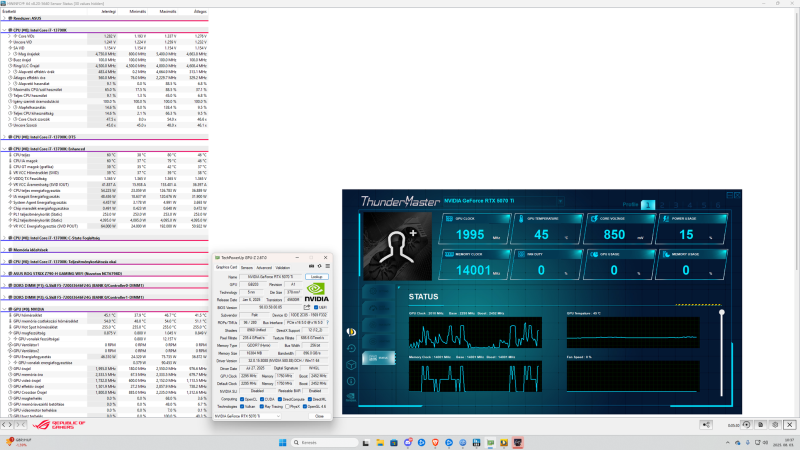The image size is (800, 450).
Task: Click HWiNFO collapse columns arrows icon
Action: pos(20,424)
